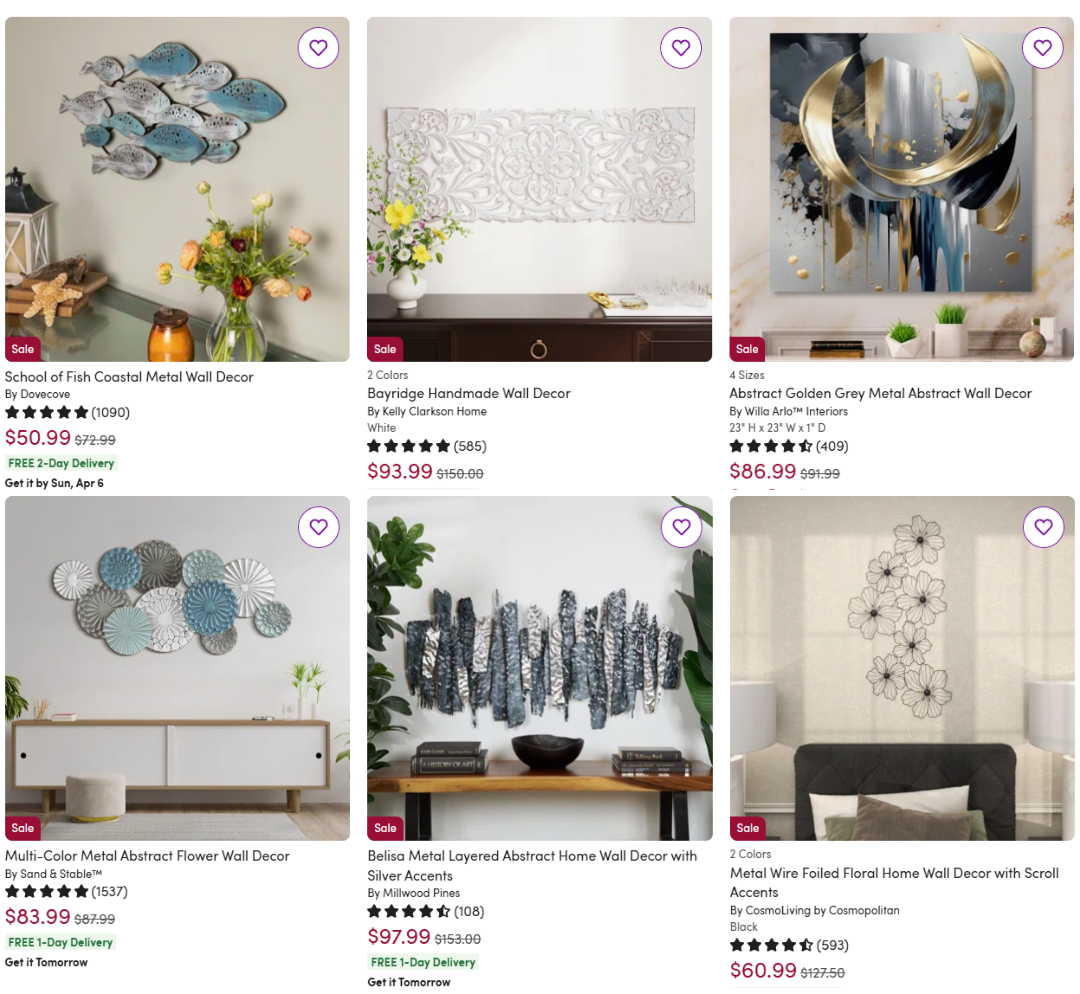Favorite the Belisa Metal Layered Abstract decor
The width and height of the screenshot is (1080, 994).
(681, 527)
